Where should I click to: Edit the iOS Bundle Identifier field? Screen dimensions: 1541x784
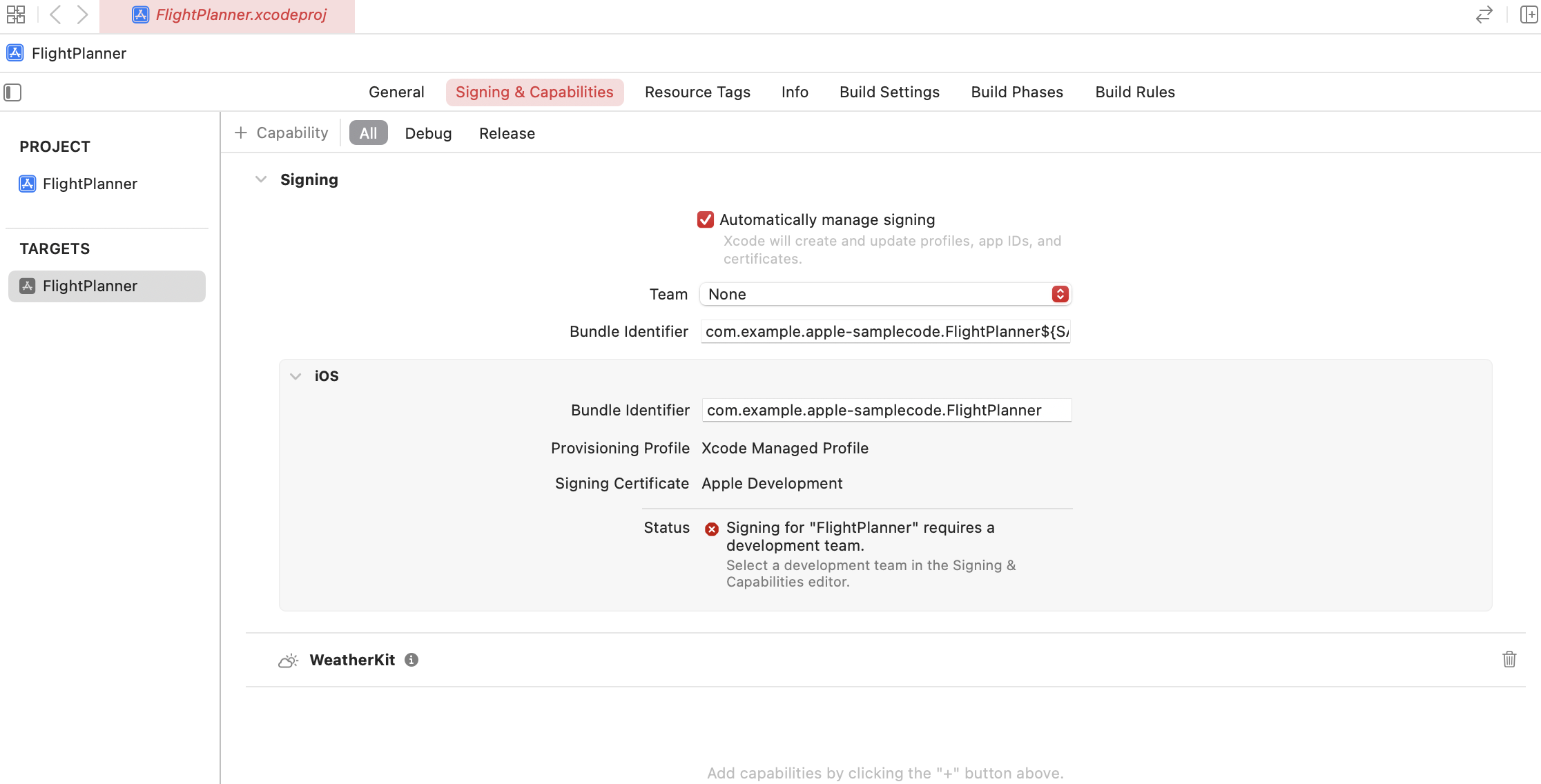(886, 410)
